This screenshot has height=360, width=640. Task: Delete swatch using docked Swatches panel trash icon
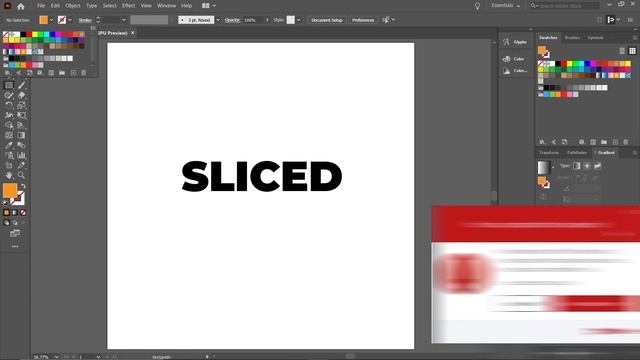click(626, 142)
